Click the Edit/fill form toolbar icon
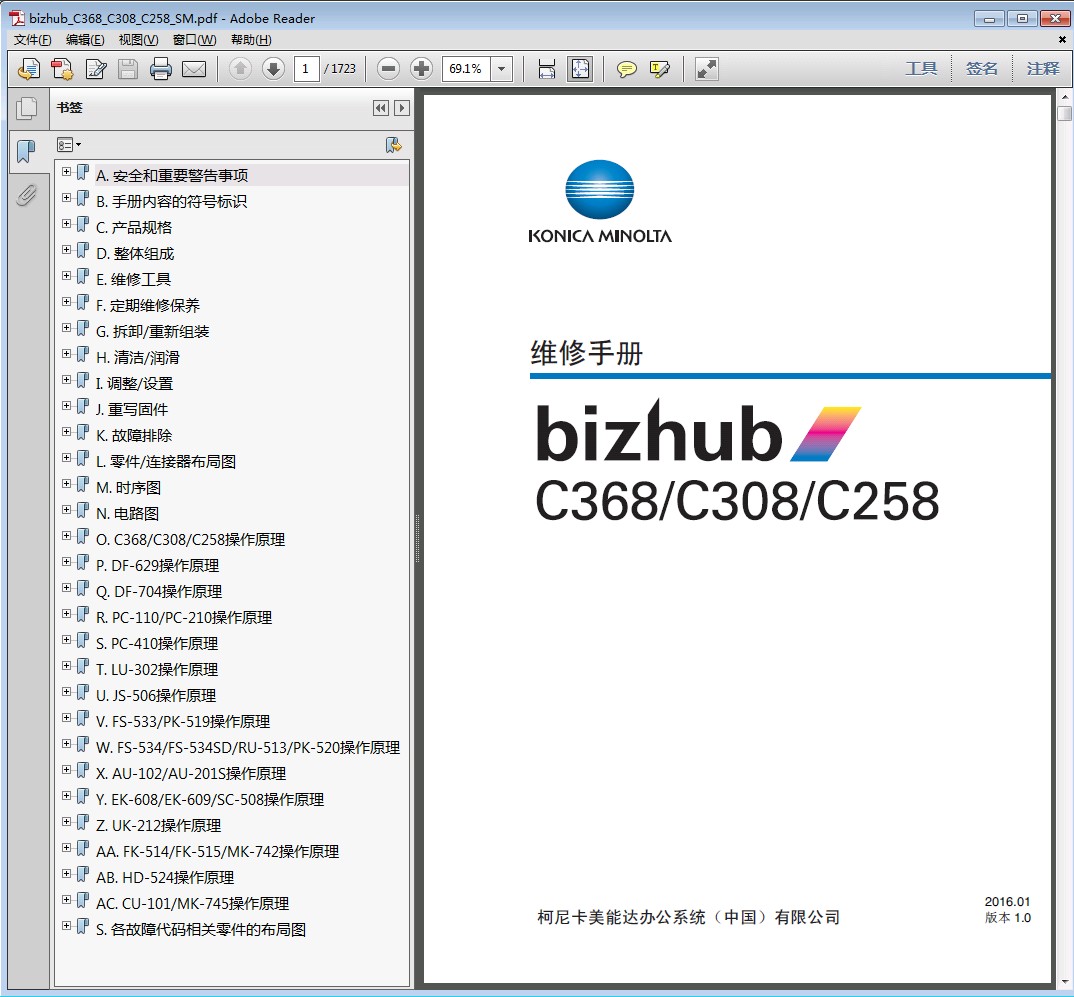This screenshot has width=1074, height=997. tap(95, 69)
